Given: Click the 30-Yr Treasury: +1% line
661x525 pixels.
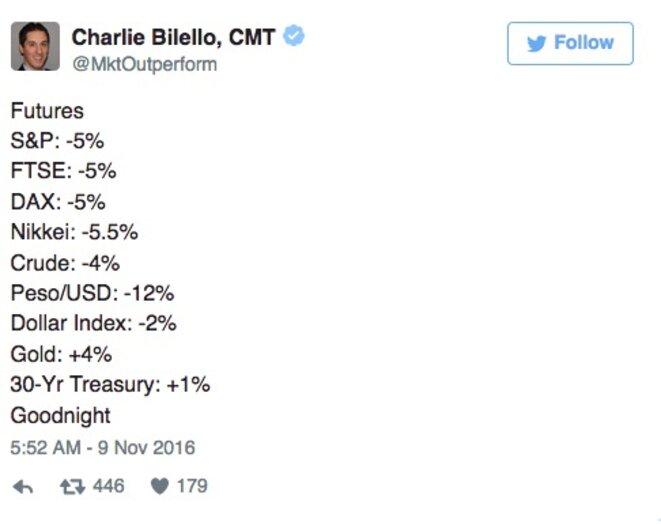Looking at the screenshot, I should click(110, 385).
